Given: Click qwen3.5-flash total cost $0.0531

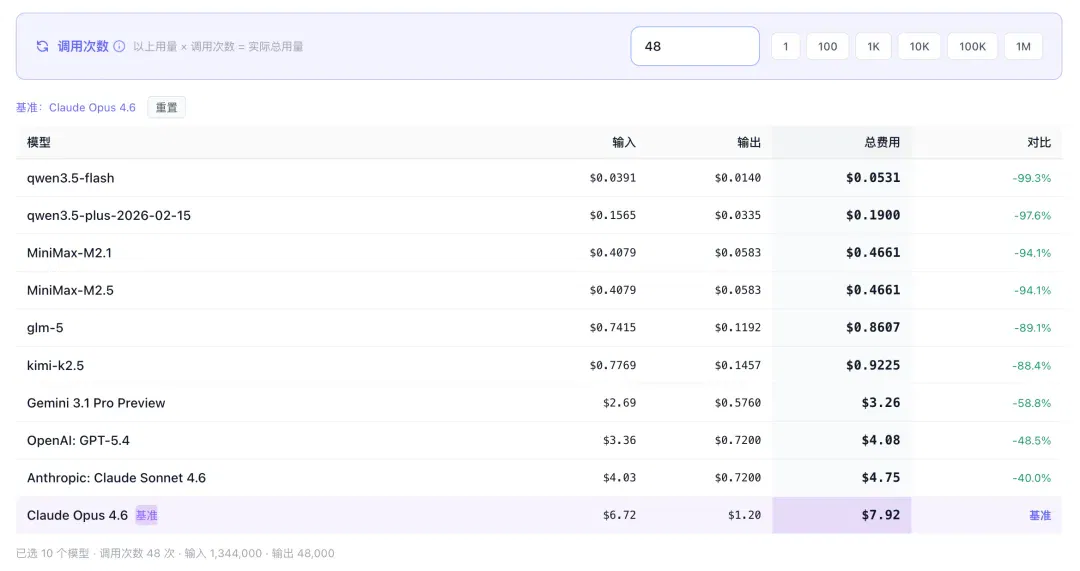Looking at the screenshot, I should click(x=873, y=178).
